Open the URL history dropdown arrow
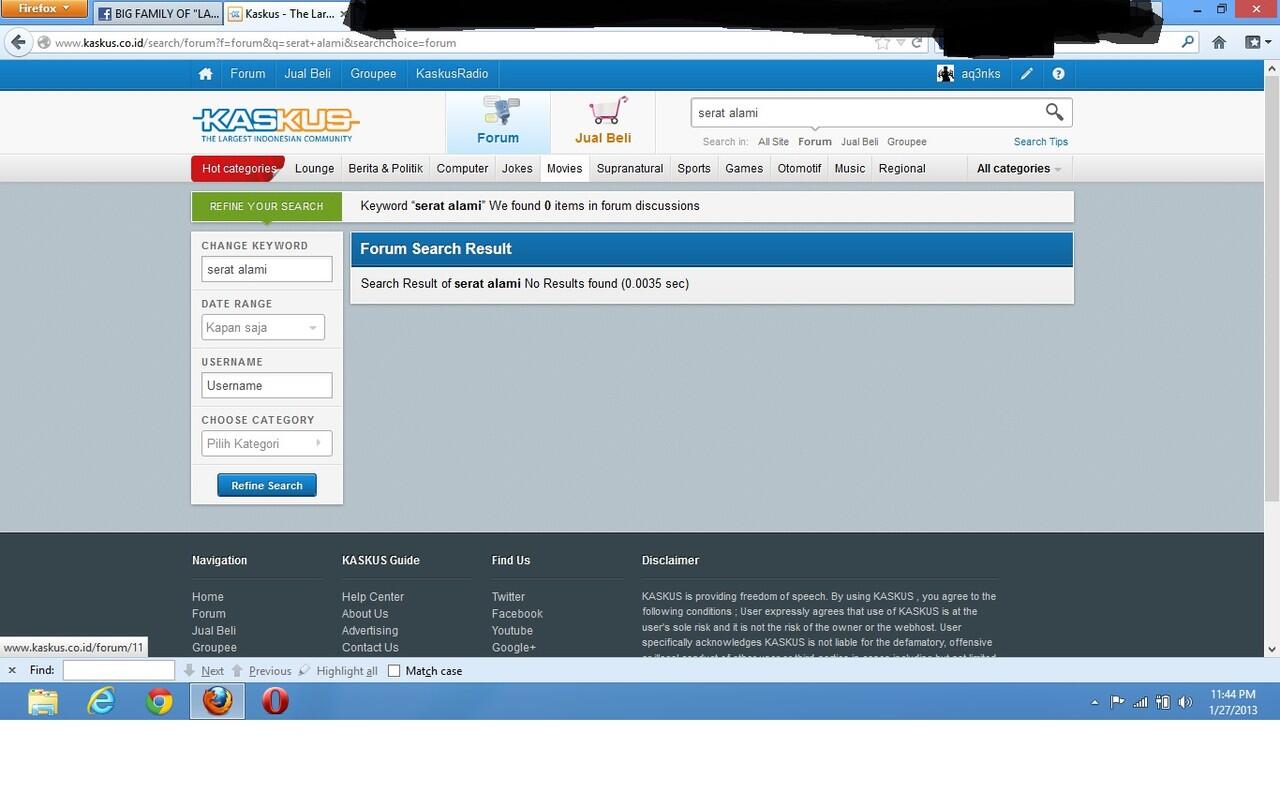 [901, 43]
